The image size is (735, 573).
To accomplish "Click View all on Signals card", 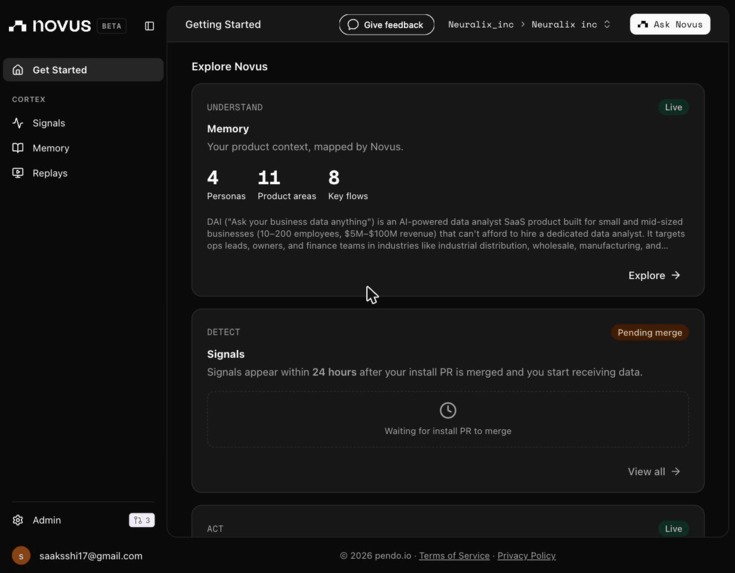I will pos(654,472).
